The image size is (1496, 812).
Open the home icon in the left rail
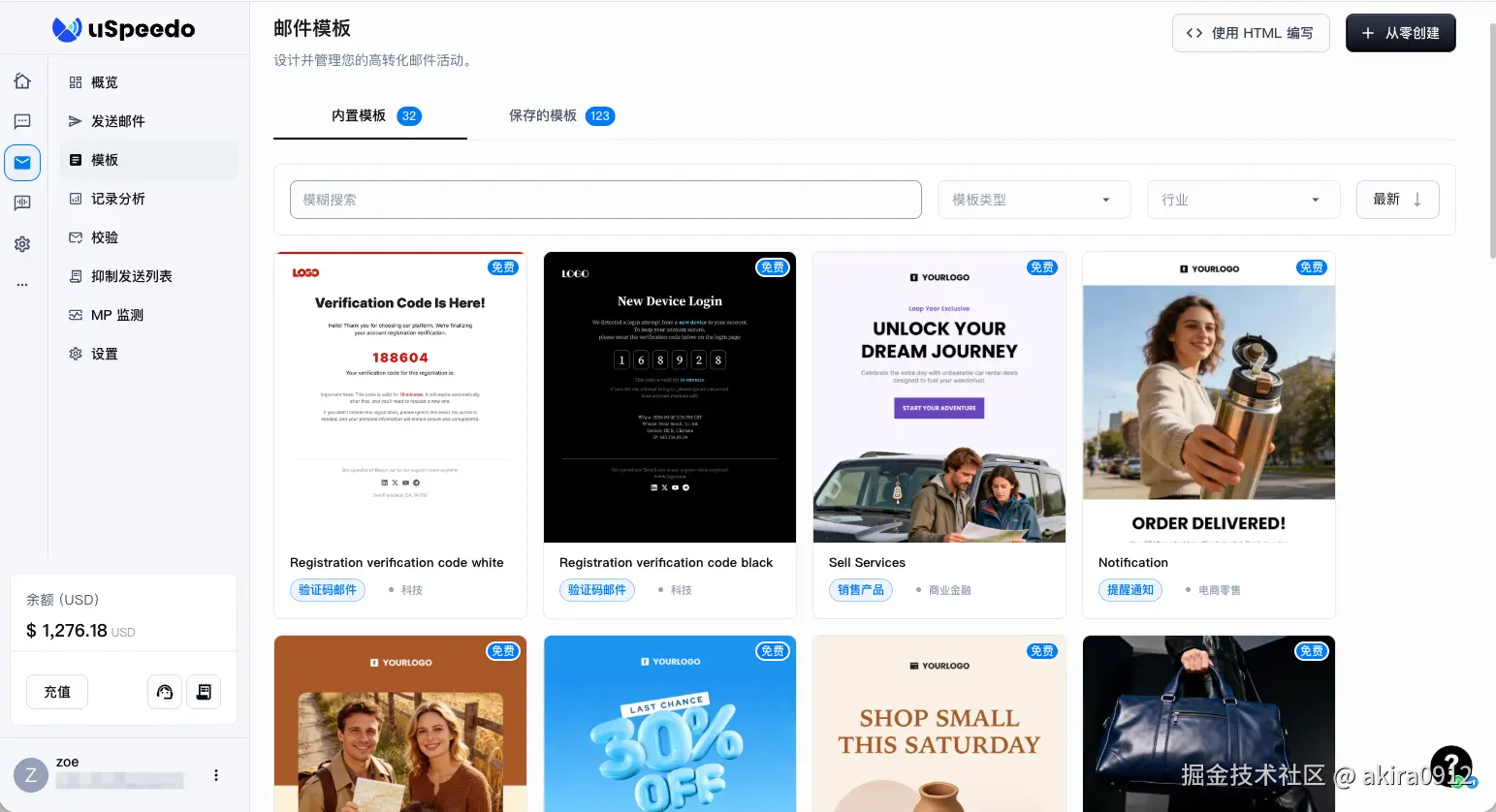[x=22, y=81]
